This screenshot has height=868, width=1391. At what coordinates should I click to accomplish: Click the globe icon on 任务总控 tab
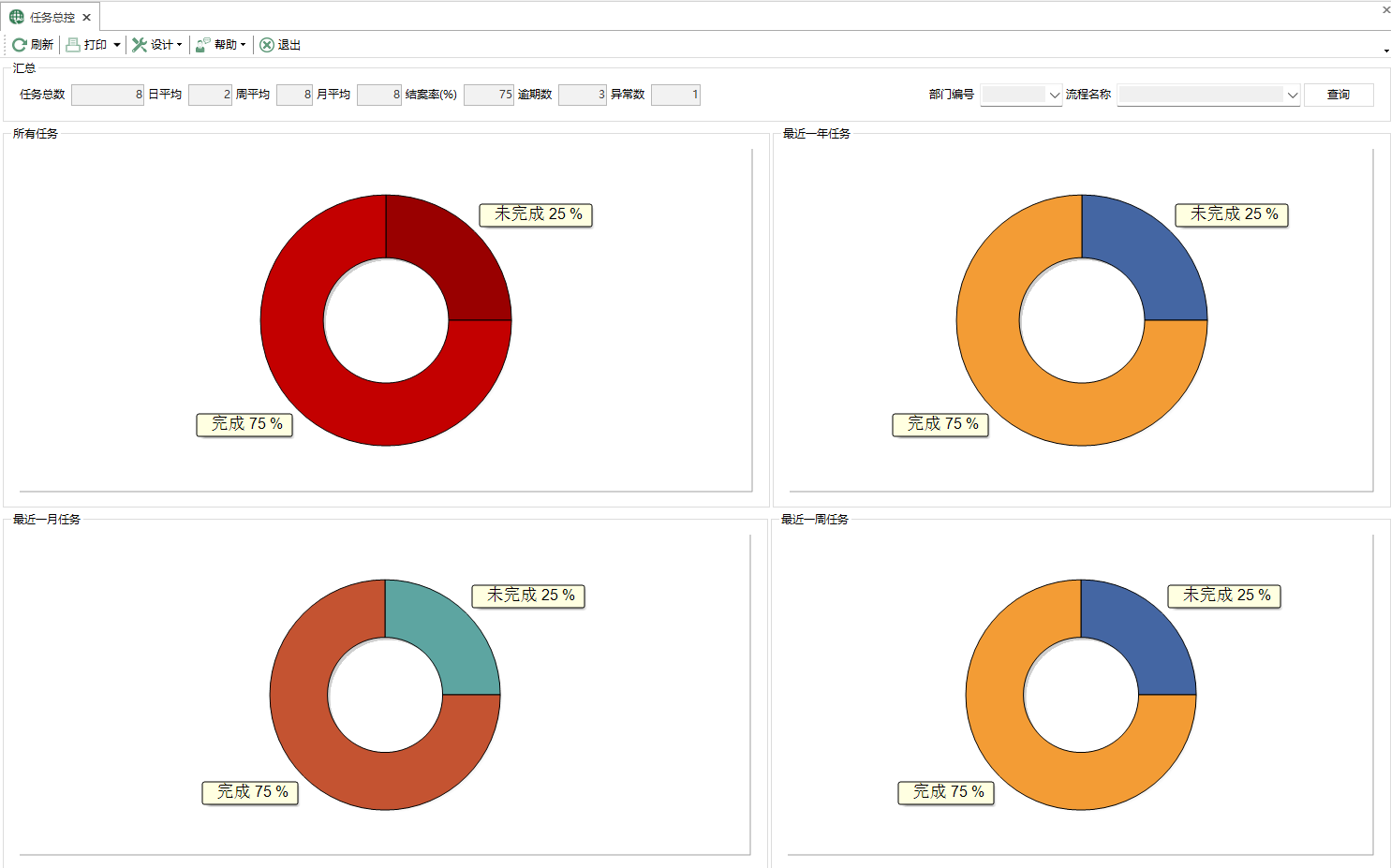pyautogui.click(x=17, y=17)
